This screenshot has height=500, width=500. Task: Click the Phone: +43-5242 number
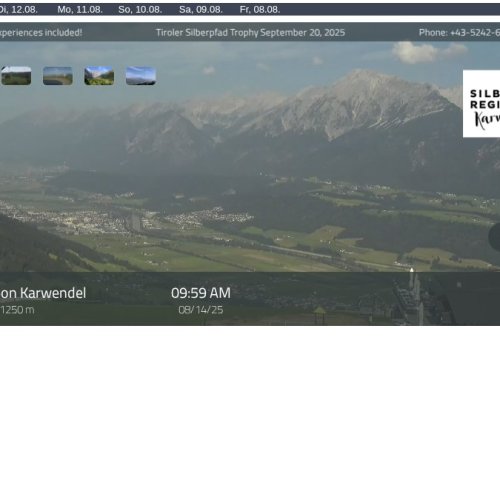pyautogui.click(x=459, y=33)
